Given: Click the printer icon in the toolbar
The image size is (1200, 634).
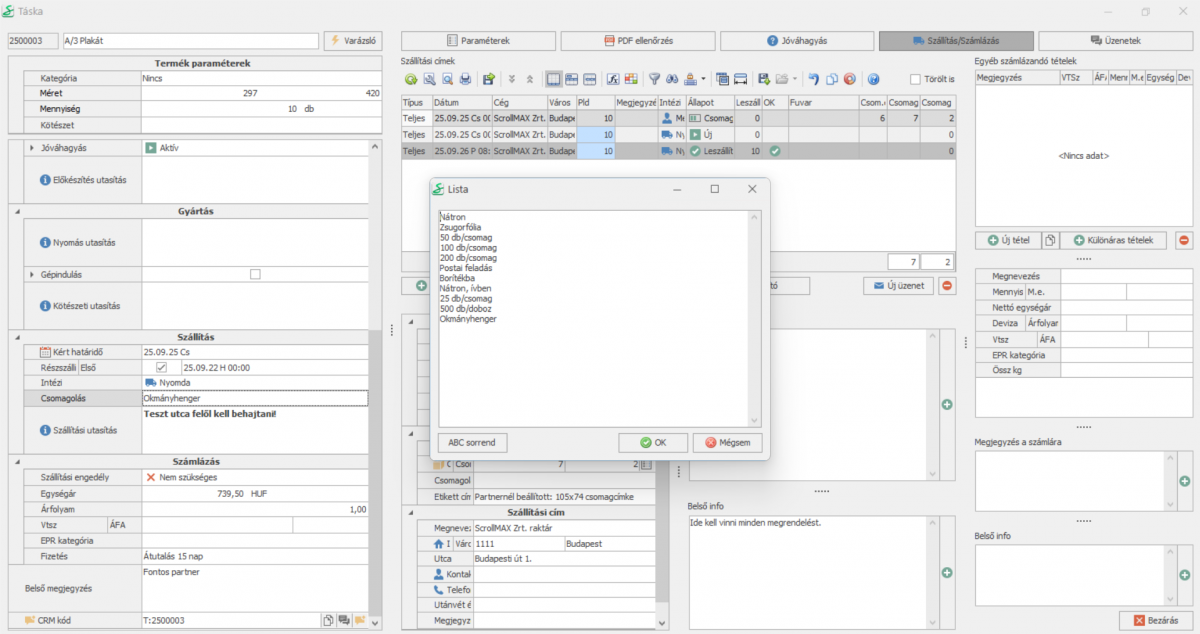Looking at the screenshot, I should point(466,79).
